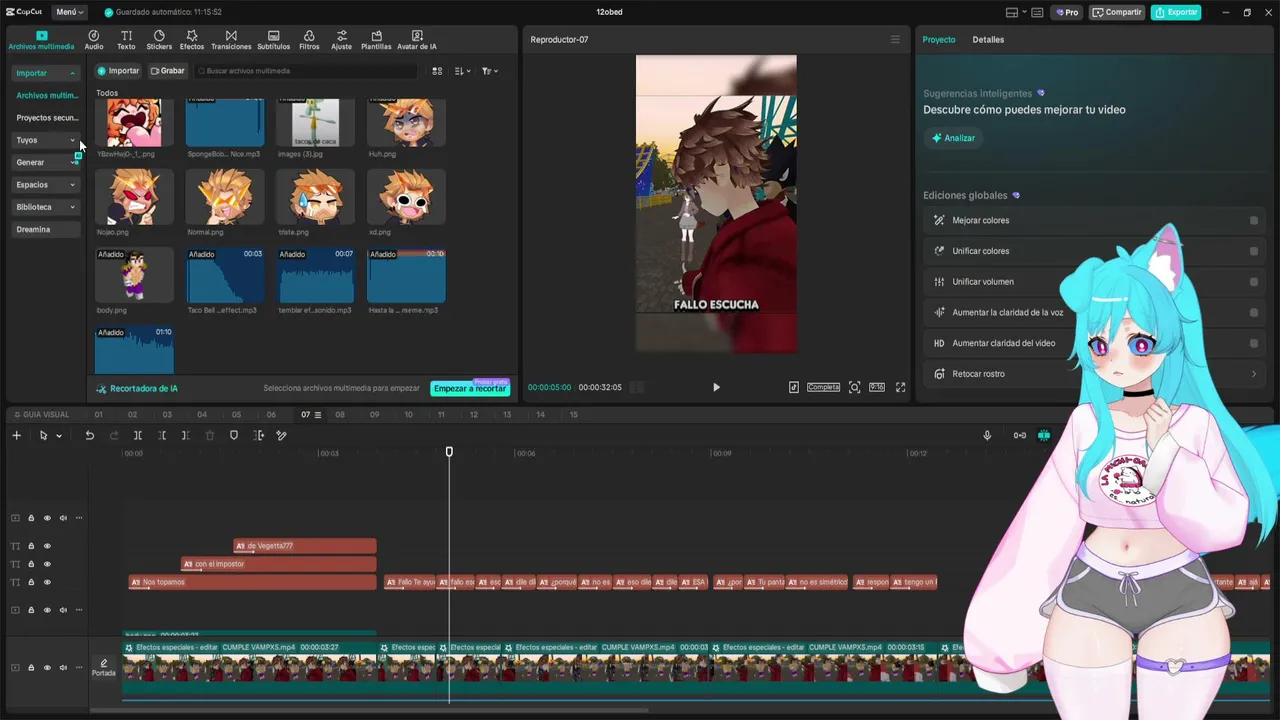This screenshot has width=1280, height=720.
Task: Open the Filtros panel
Action: [309, 40]
